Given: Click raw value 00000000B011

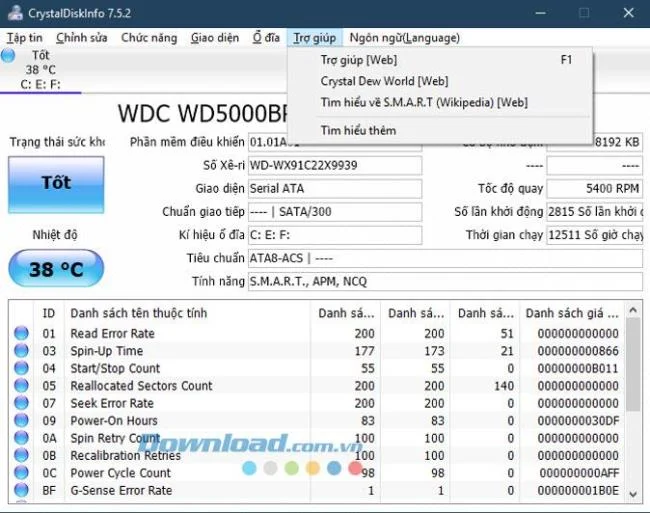Looking at the screenshot, I should coord(578,368).
